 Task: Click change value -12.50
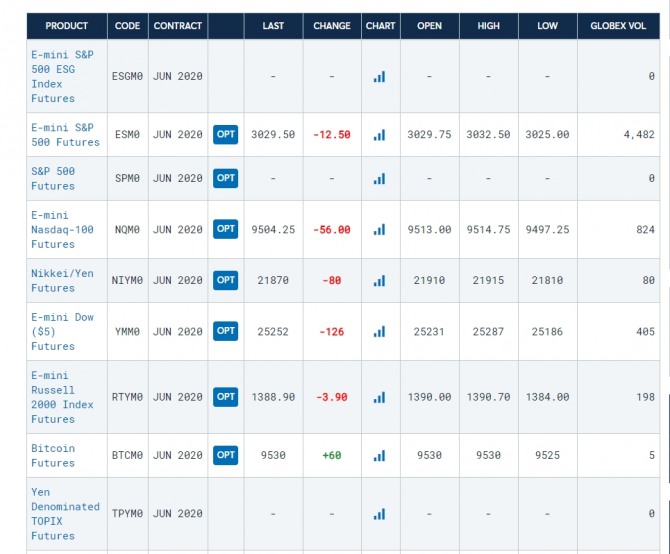click(332, 135)
